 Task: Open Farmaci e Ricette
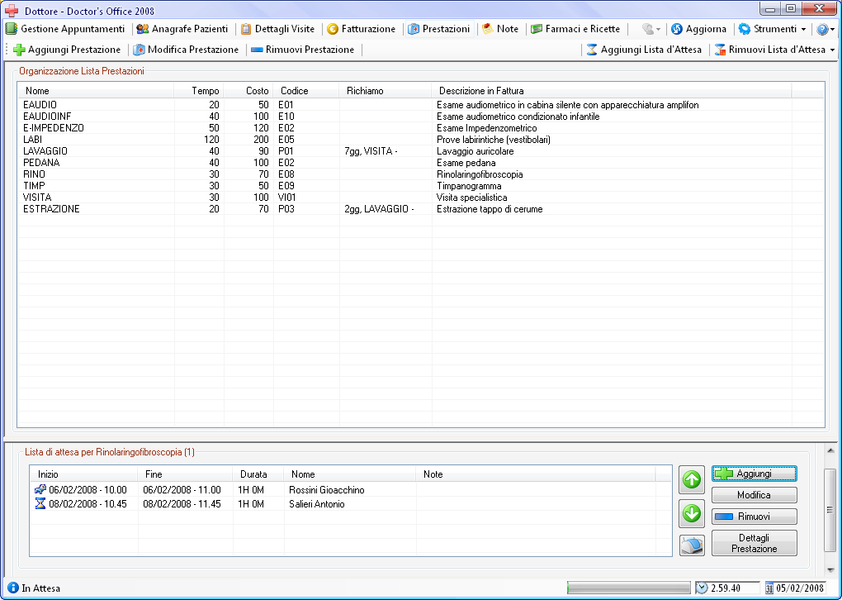(576, 29)
